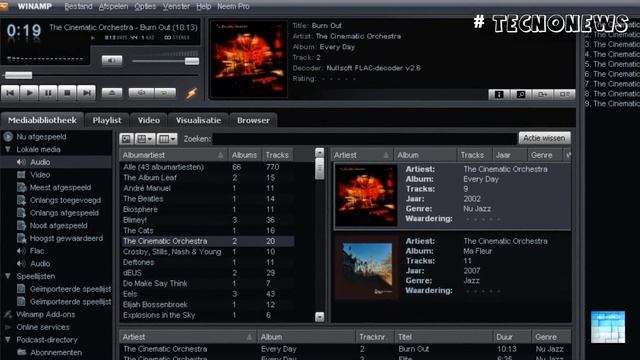Open the Onlangs afgespeeld view
Image resolution: width=640 pixels, height=360 pixels.
click(64, 213)
